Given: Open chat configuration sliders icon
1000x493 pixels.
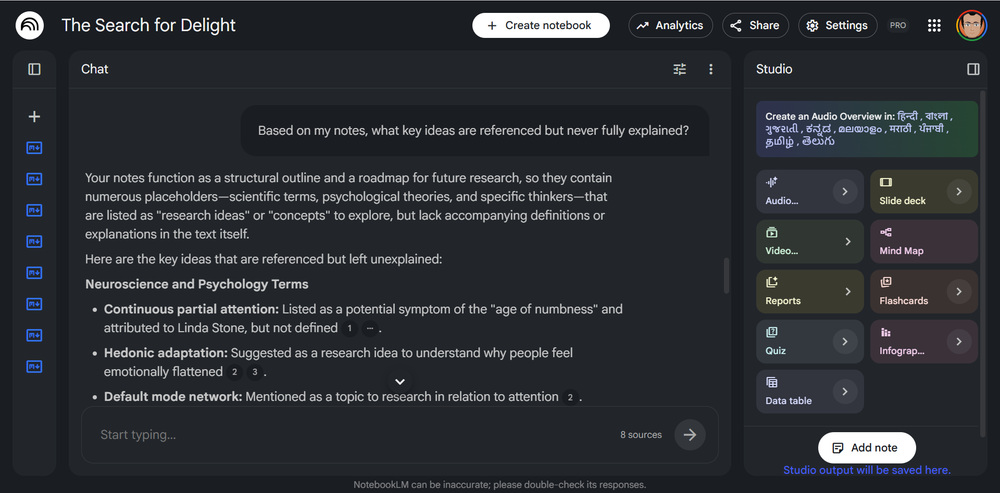Looking at the screenshot, I should pyautogui.click(x=680, y=69).
